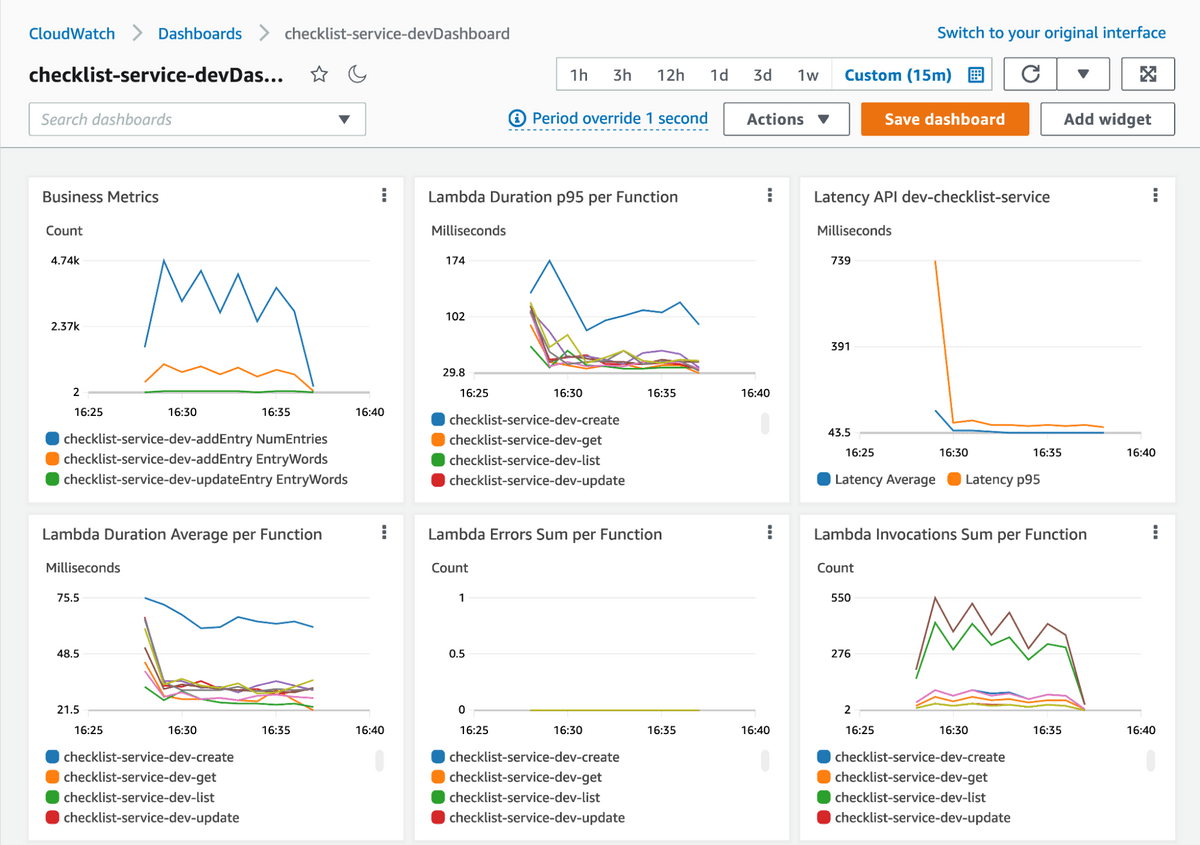This screenshot has width=1200, height=845.
Task: Click the orange addEntry EntryWords legend swatch
Action: (52, 459)
